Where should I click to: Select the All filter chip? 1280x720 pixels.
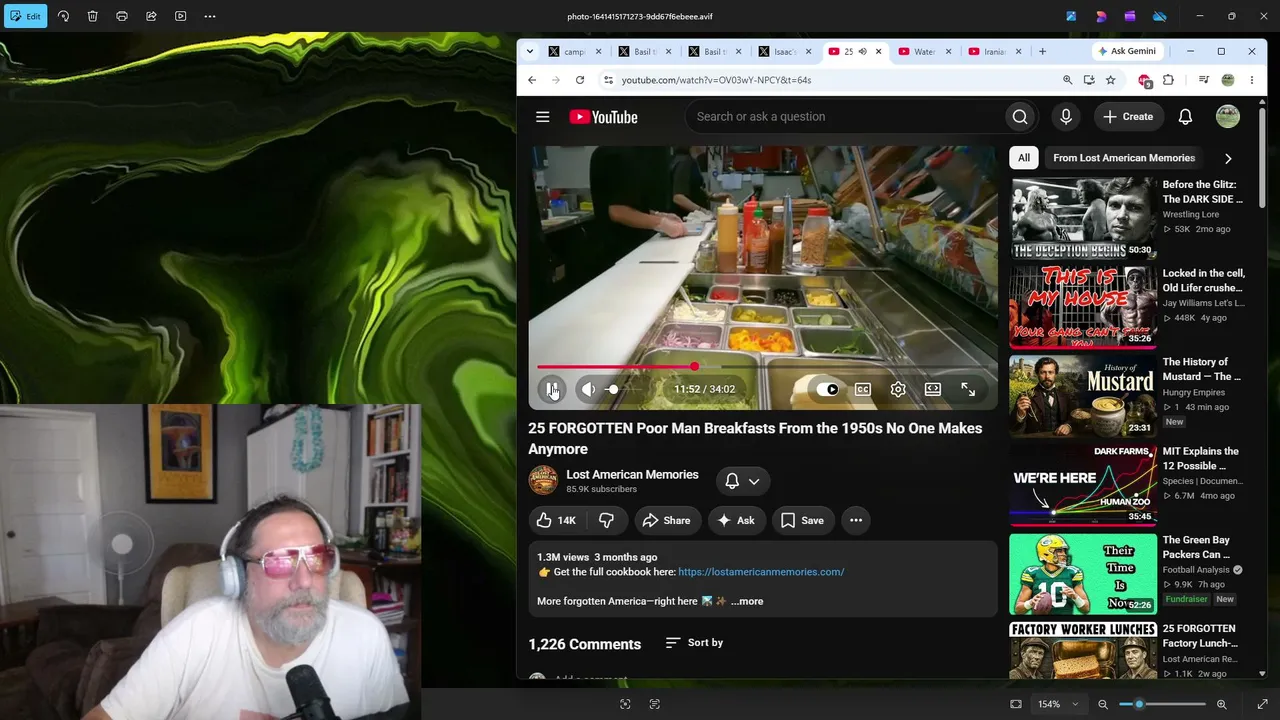[x=1024, y=158]
